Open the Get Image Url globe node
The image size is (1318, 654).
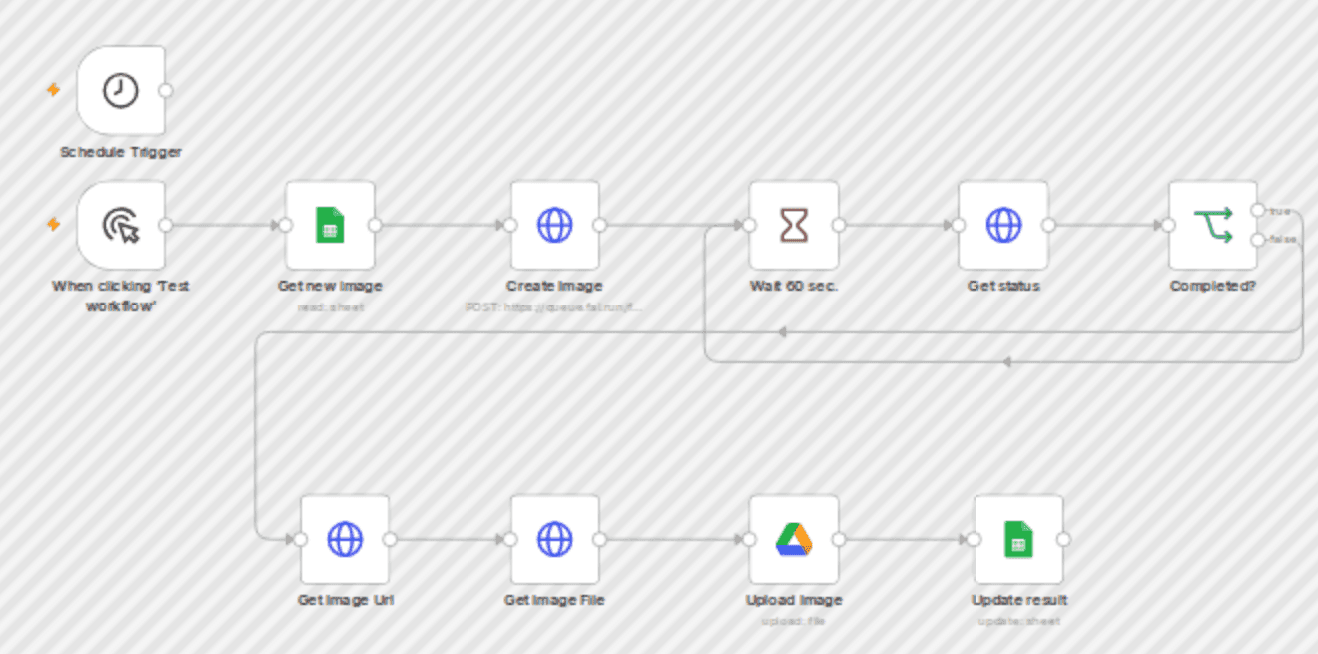point(345,539)
